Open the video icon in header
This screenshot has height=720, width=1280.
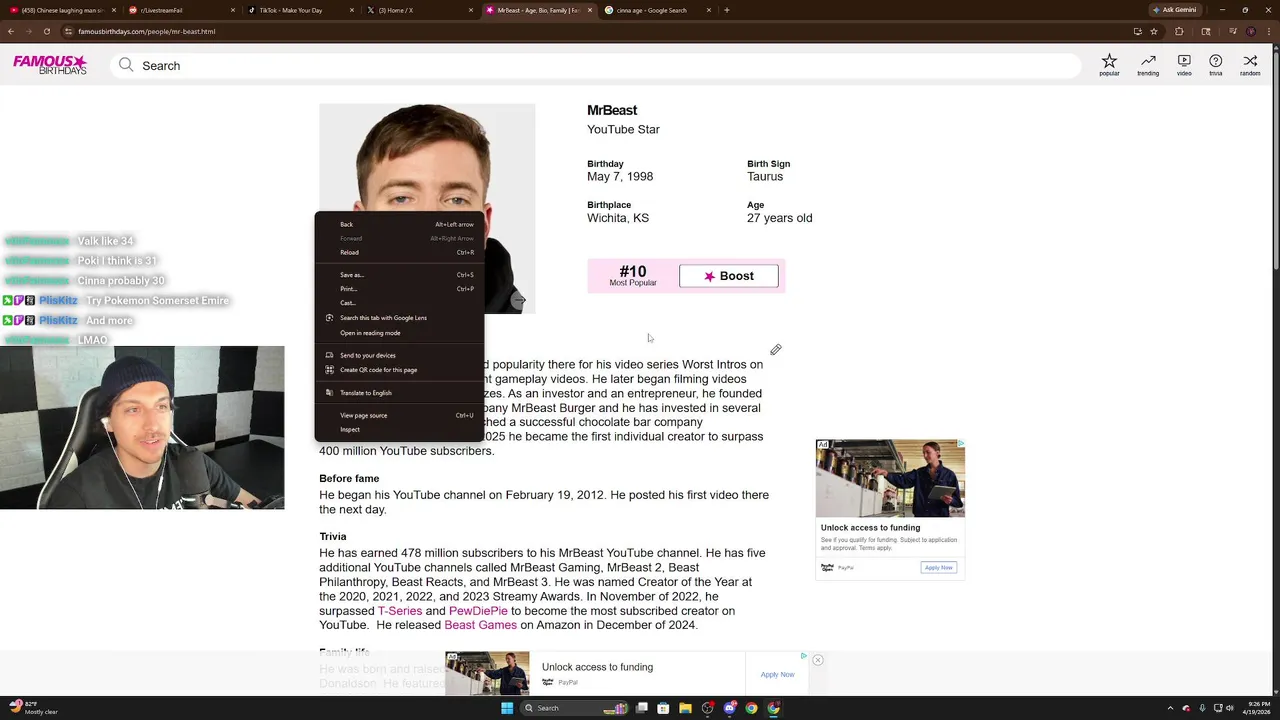(x=1184, y=65)
